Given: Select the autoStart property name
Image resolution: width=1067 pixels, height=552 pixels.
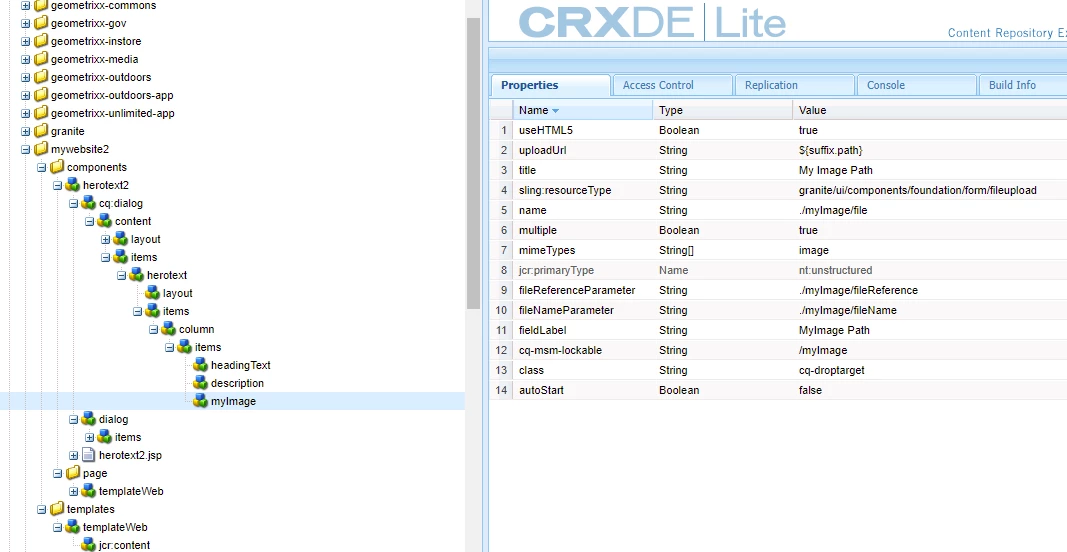Looking at the screenshot, I should [541, 390].
